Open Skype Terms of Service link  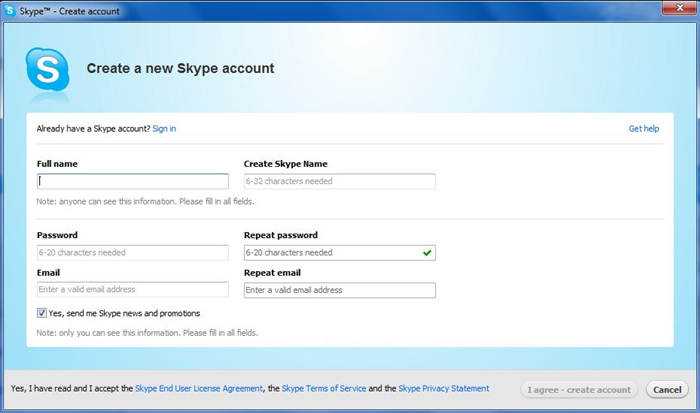click(324, 388)
